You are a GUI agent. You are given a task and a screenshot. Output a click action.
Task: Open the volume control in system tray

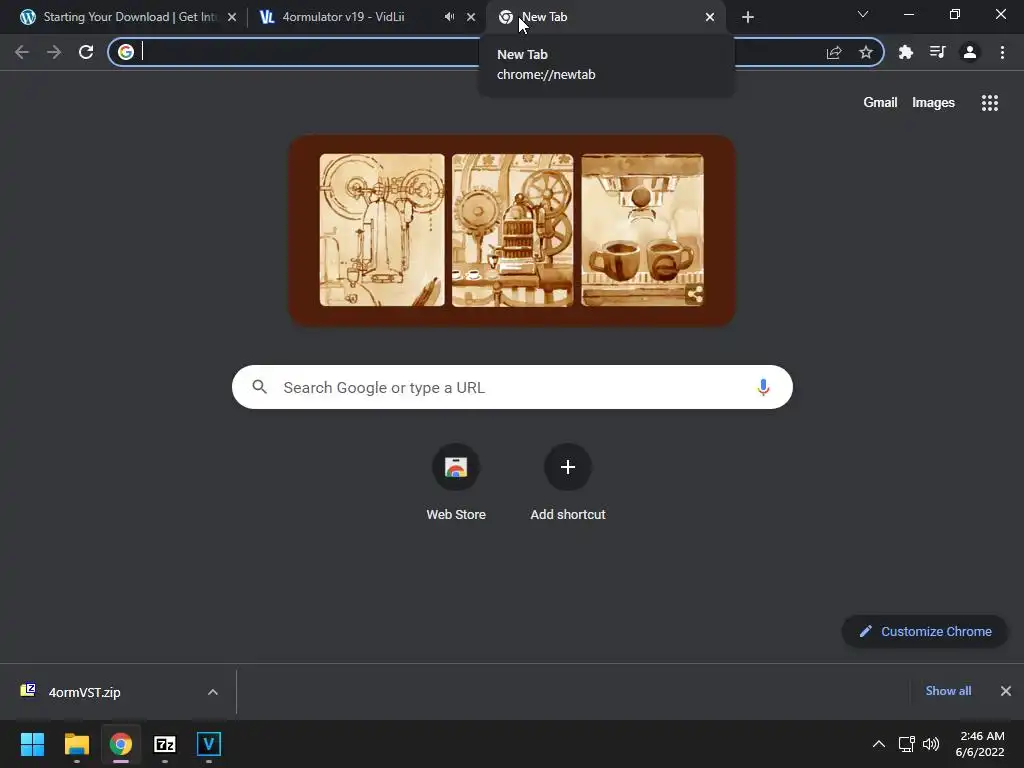pos(931,744)
